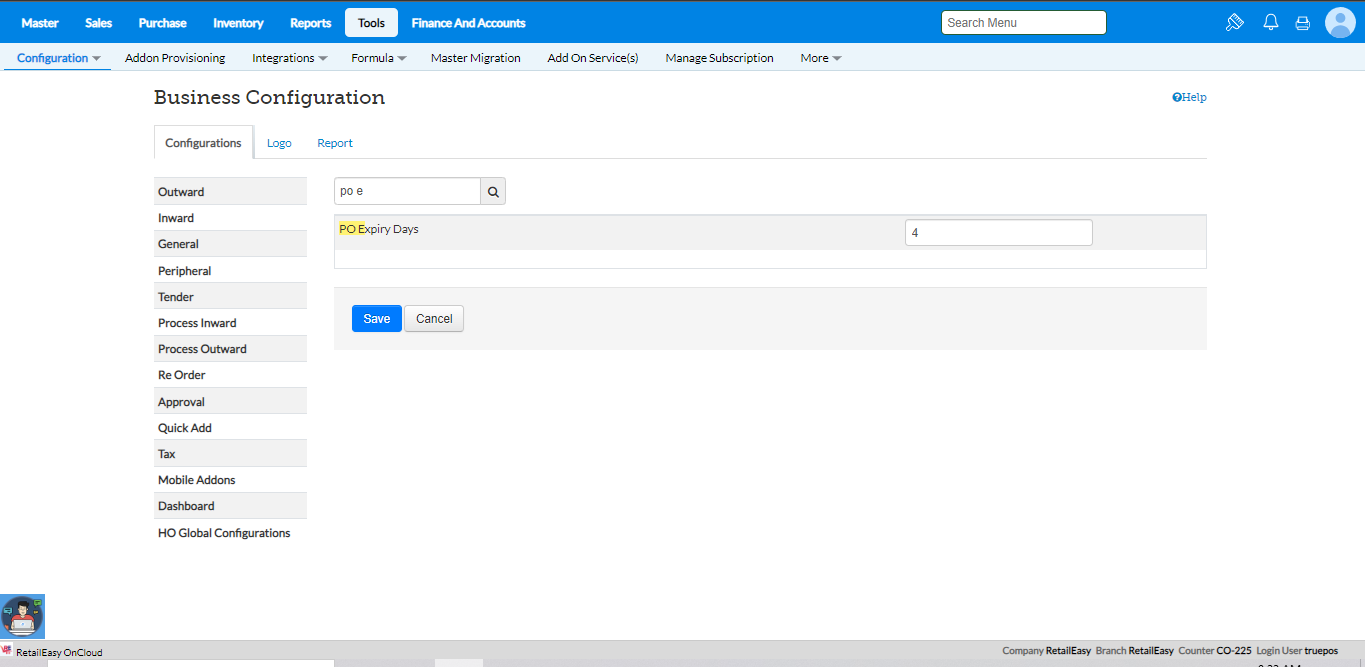Select Process Inward category
Viewport: 1365px width, 667px height.
(x=230, y=323)
